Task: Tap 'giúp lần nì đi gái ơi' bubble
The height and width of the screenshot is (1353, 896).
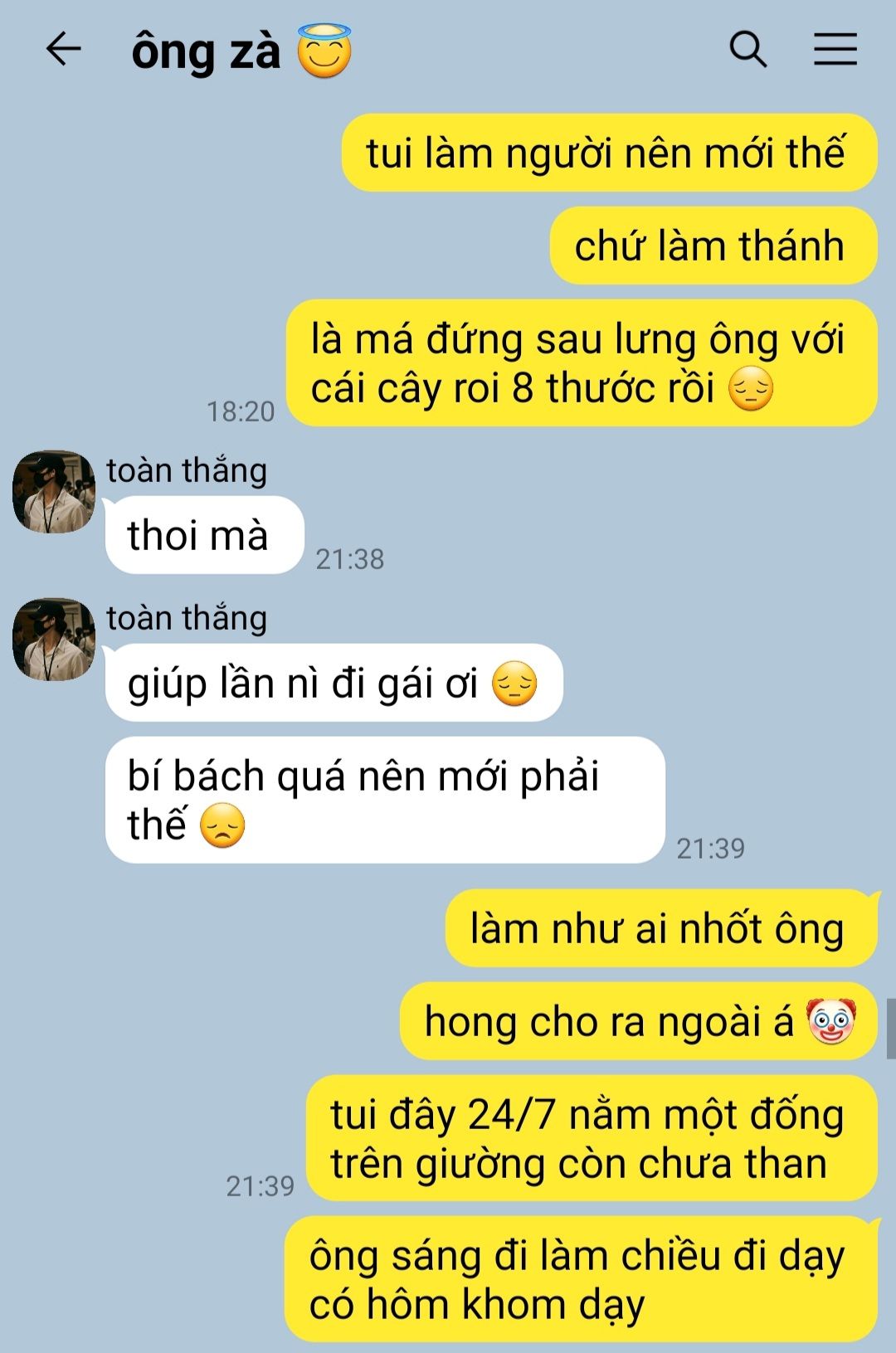Action: (334, 683)
